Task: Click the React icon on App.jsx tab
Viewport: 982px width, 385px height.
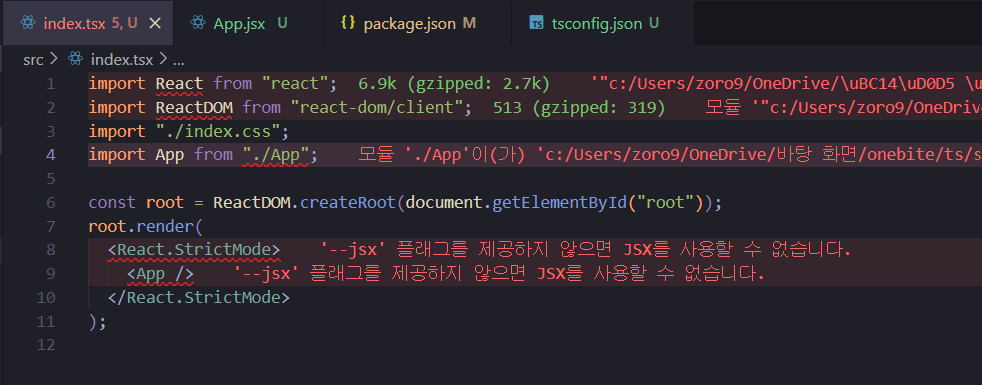Action: [198, 23]
